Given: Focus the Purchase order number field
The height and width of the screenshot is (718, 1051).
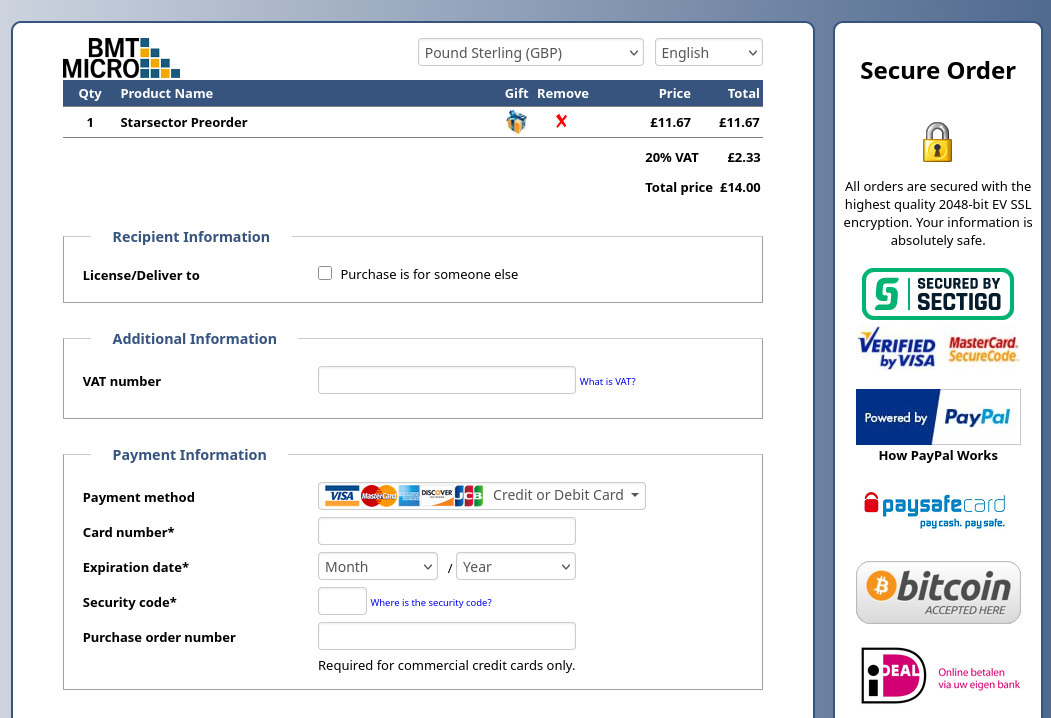Looking at the screenshot, I should pyautogui.click(x=446, y=636).
